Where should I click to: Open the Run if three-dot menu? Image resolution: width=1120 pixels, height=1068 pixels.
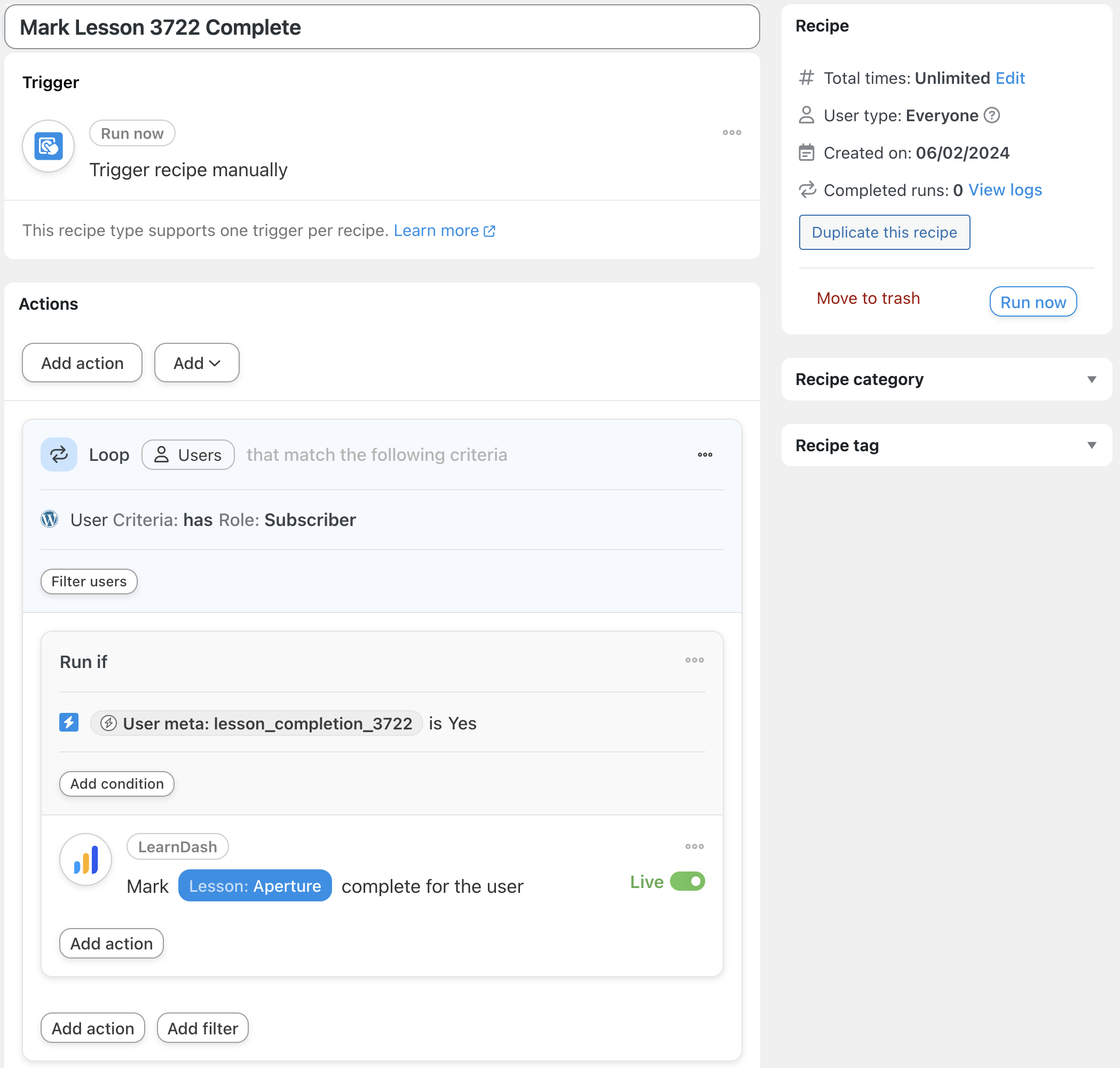[x=694, y=660]
